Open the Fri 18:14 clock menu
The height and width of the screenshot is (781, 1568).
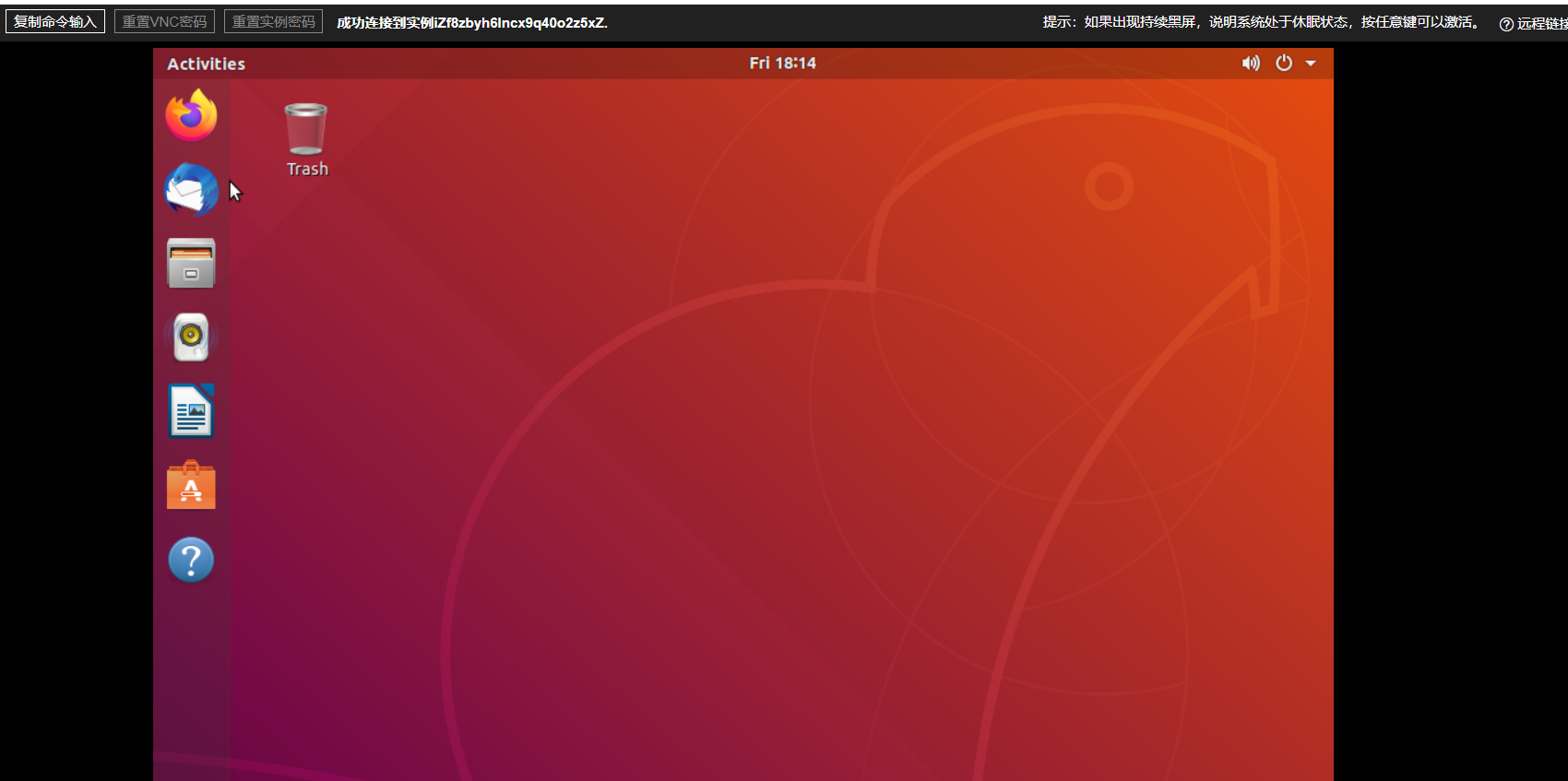click(782, 63)
